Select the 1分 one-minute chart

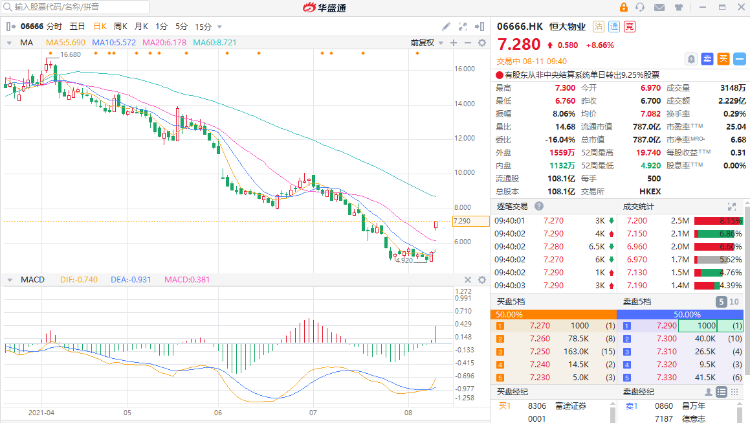click(161, 26)
